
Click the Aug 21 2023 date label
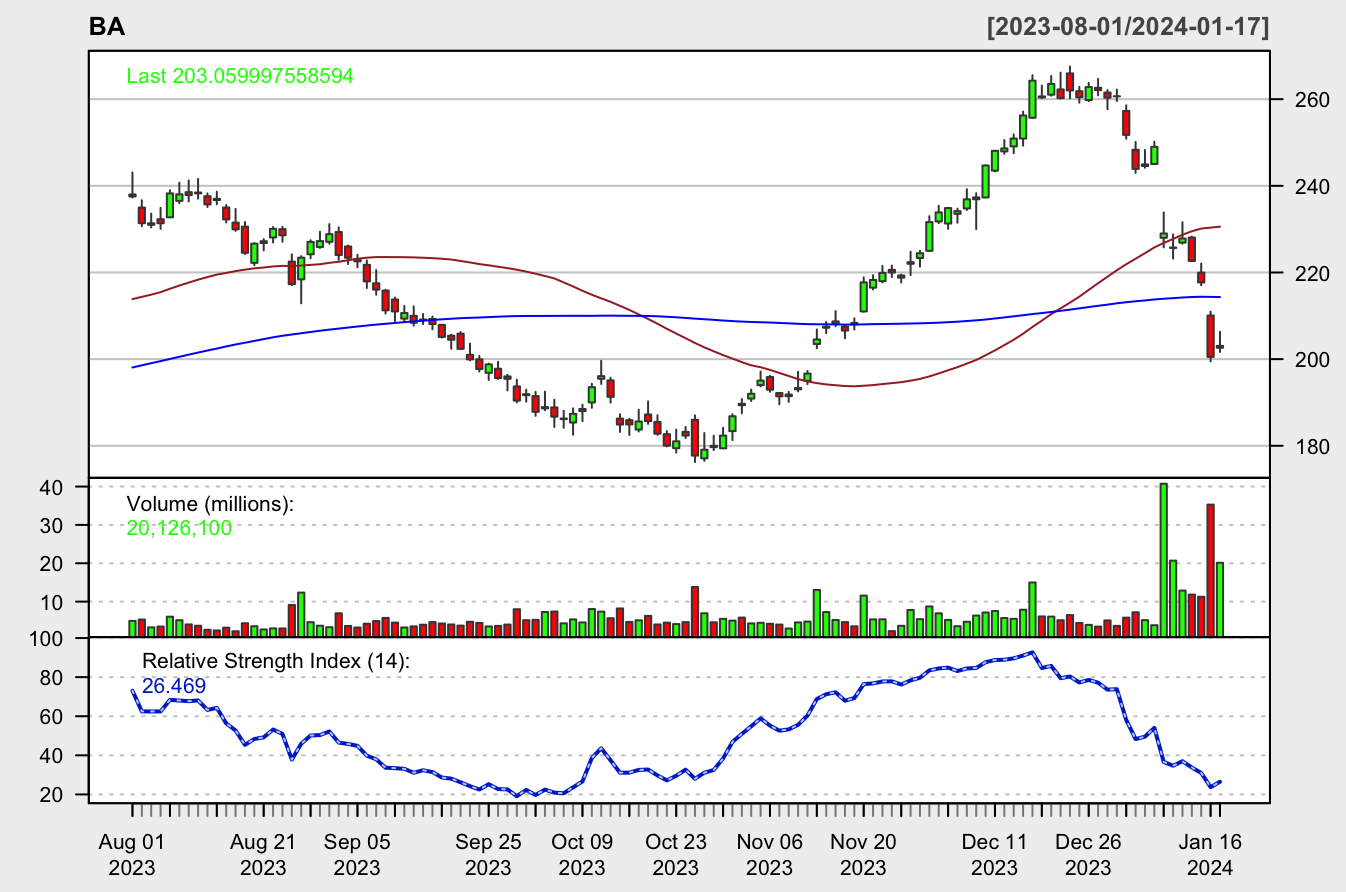264,853
